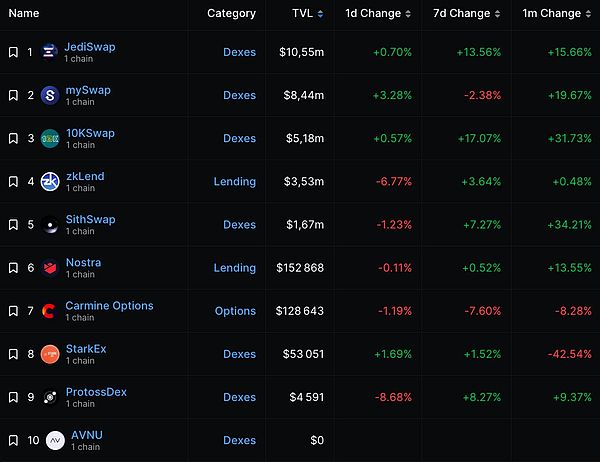Image resolution: width=600 pixels, height=462 pixels.
Task: Click the mySwap protocol logo icon
Action: [50, 95]
